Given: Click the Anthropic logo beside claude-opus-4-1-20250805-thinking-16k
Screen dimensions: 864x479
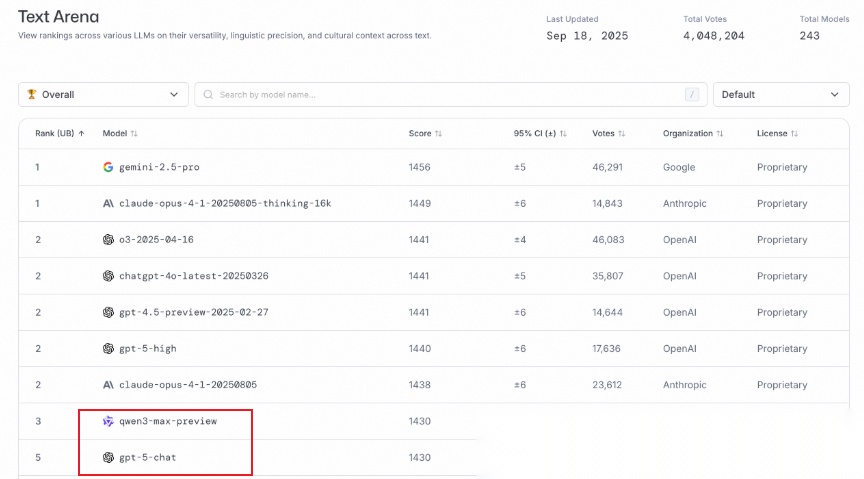Looking at the screenshot, I should (x=108, y=203).
